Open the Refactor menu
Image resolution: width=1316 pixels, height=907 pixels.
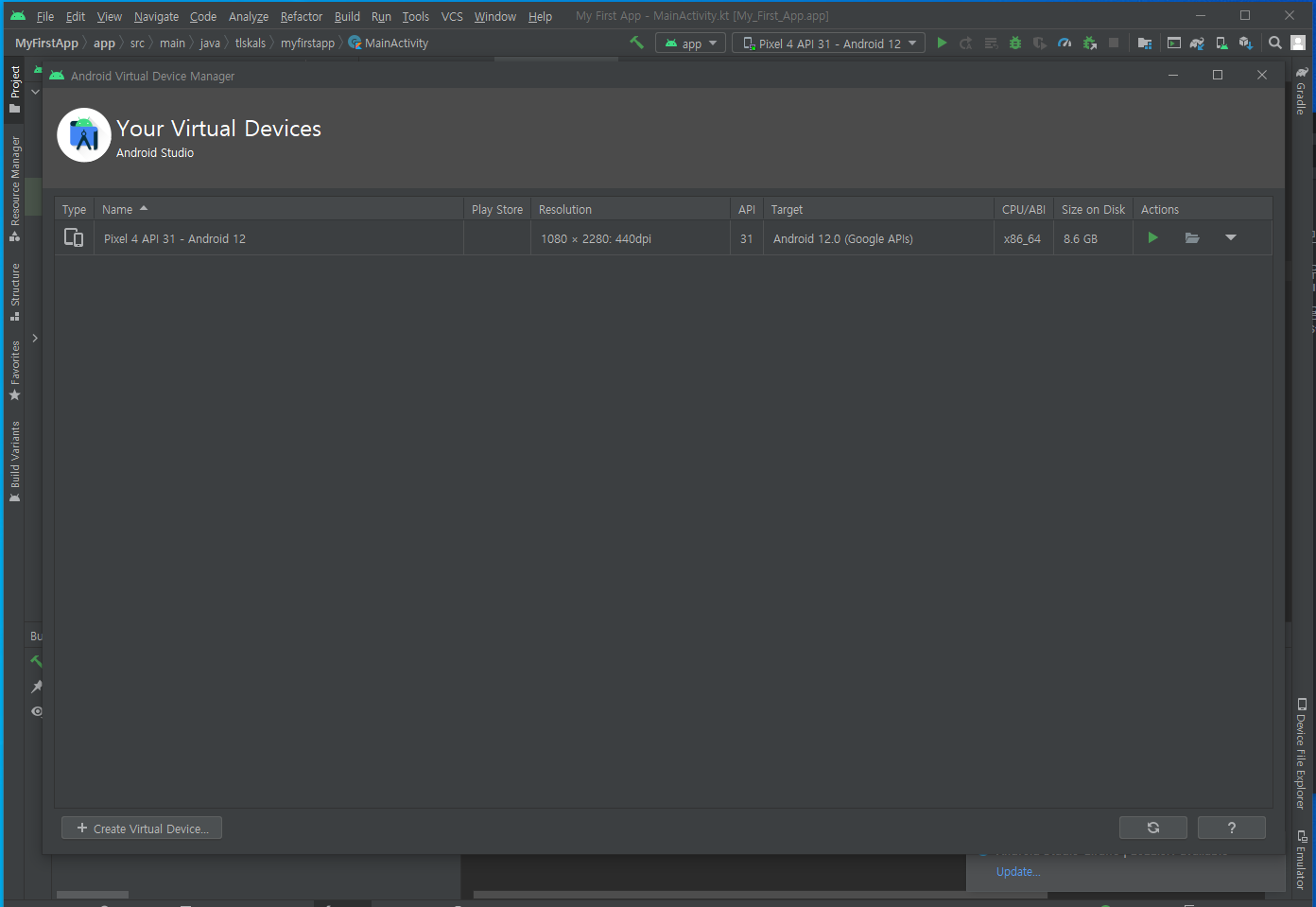coord(302,16)
